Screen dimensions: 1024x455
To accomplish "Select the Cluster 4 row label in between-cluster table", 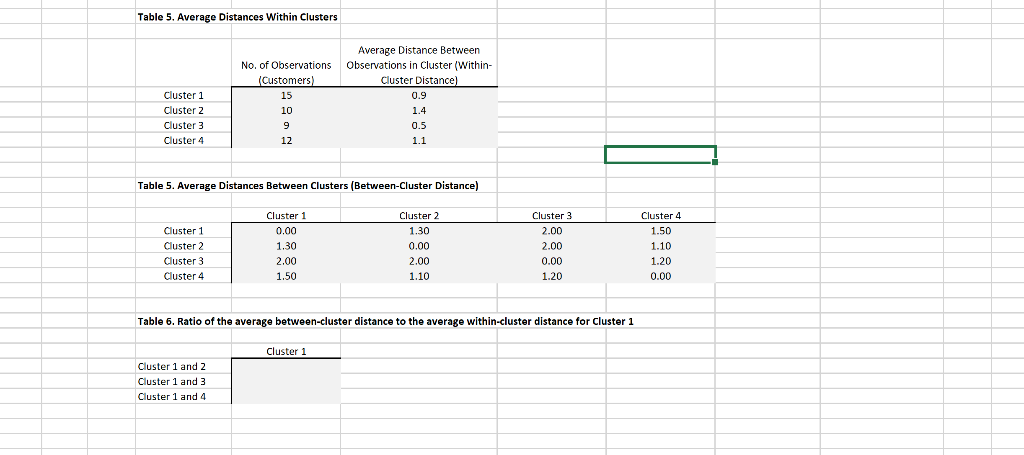I will click(184, 276).
